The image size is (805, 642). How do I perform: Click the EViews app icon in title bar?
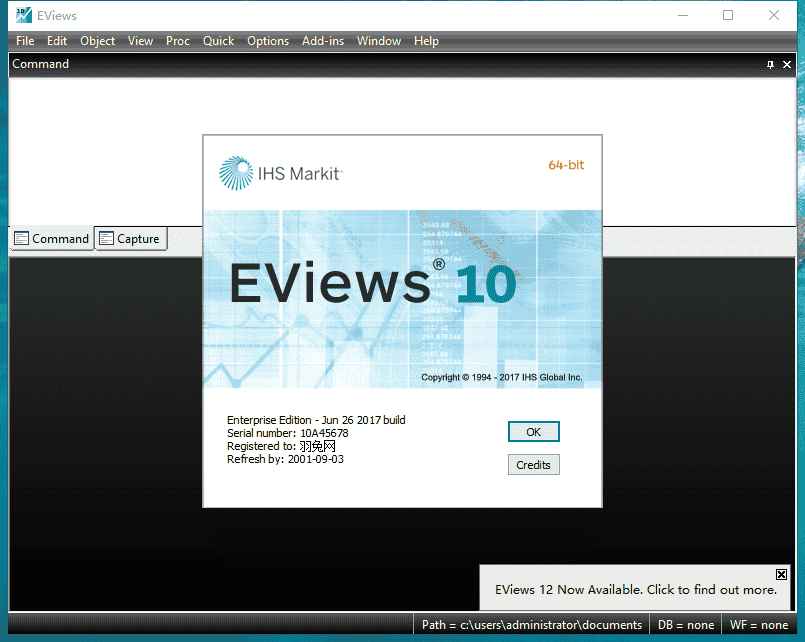point(22,15)
